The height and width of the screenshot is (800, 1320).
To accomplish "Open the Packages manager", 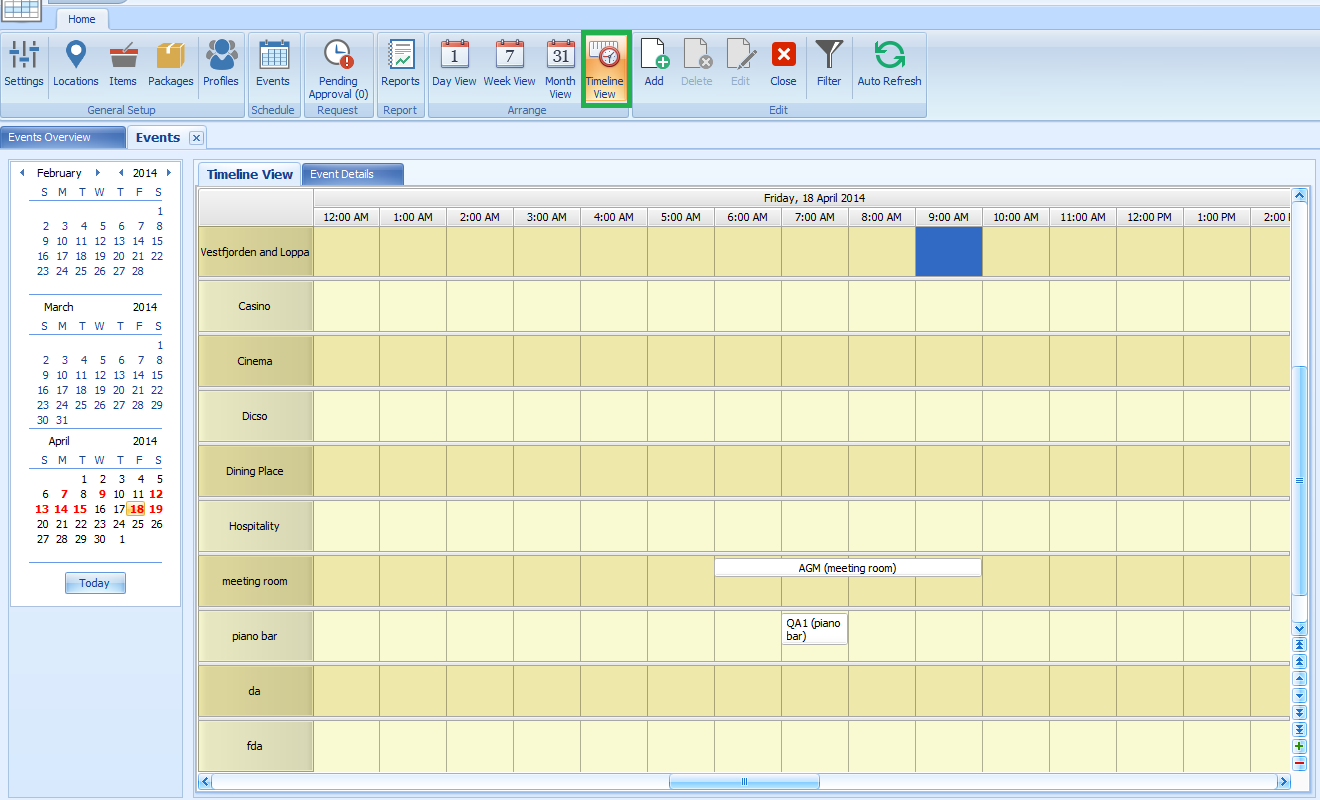I will (x=170, y=63).
